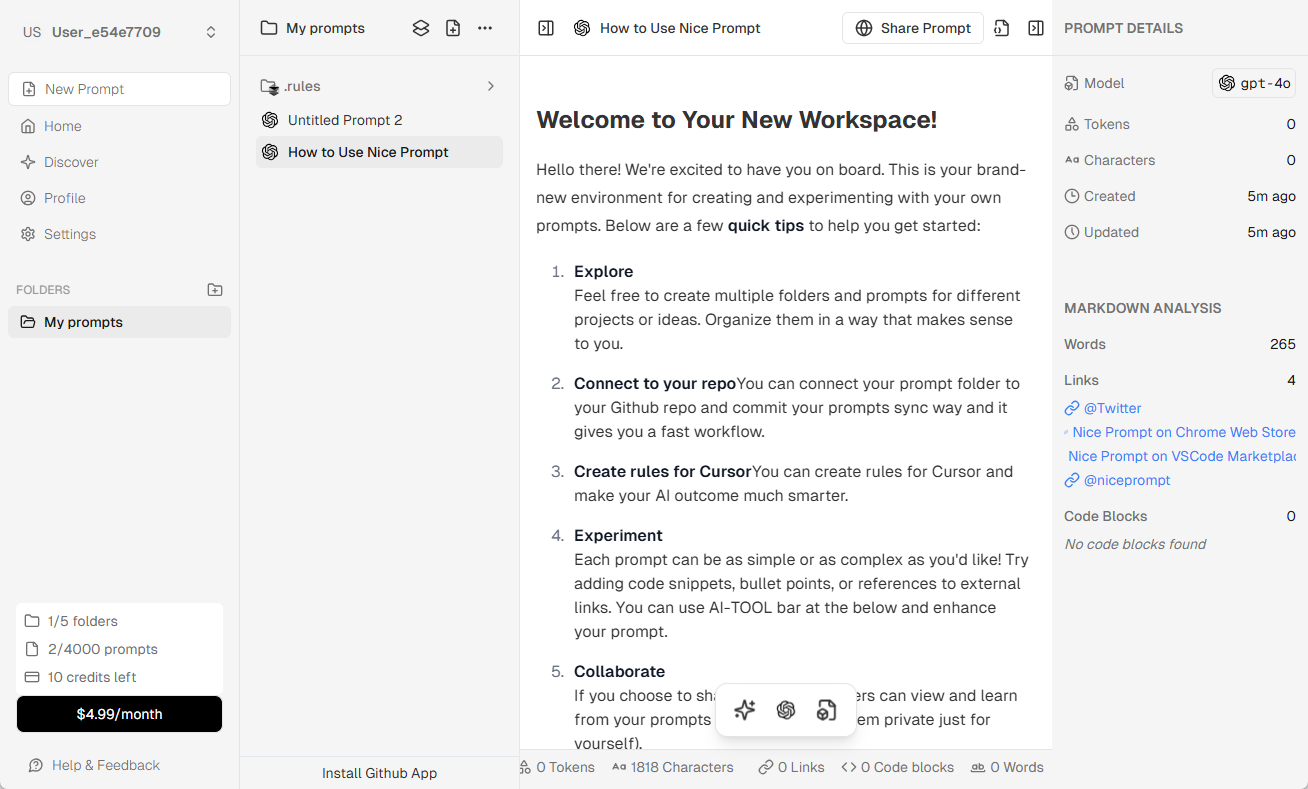Expand the .rules folder chevron

click(491, 86)
